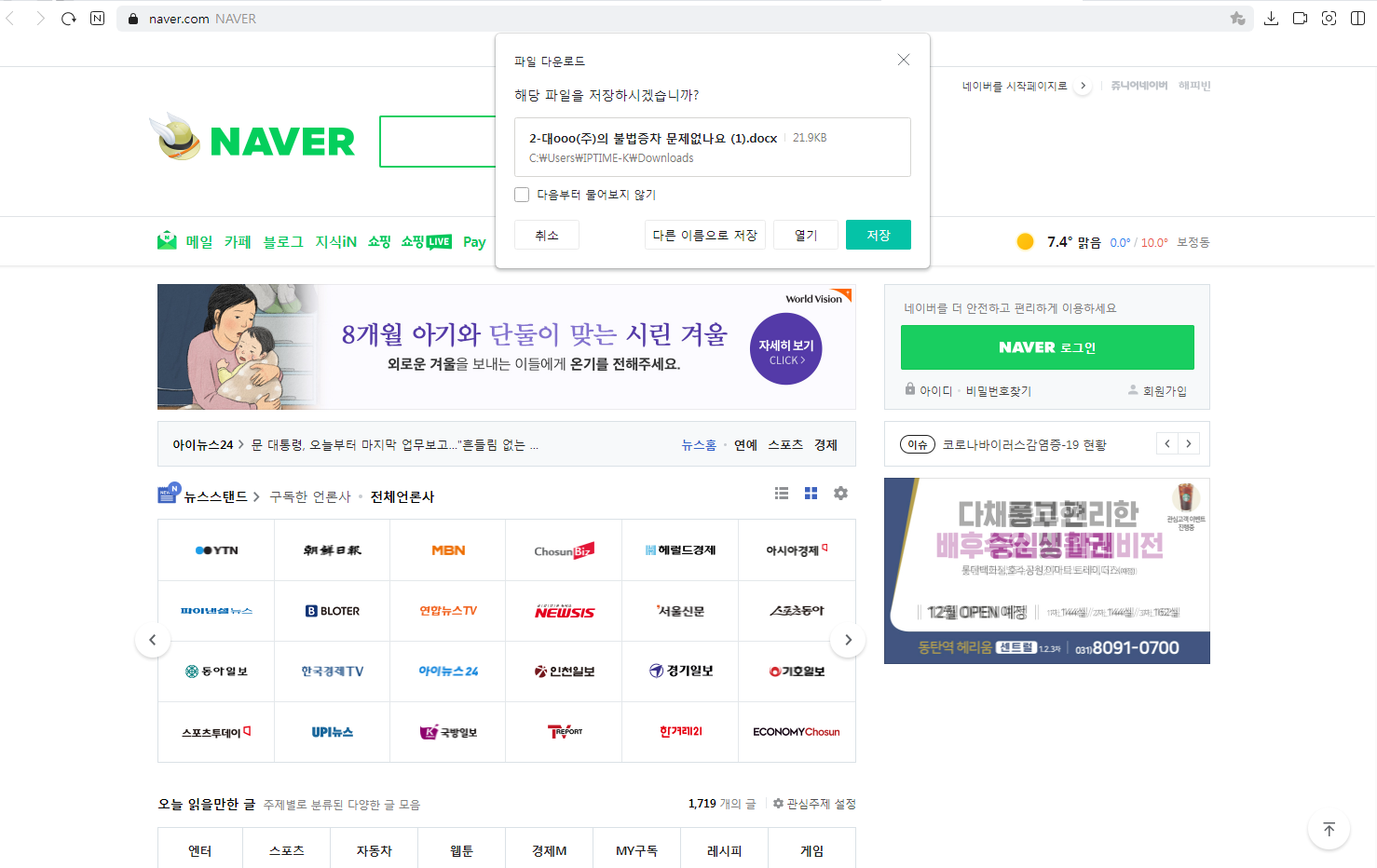Open the 회원가입 link
This screenshot has width=1377, height=868.
[x=1165, y=391]
